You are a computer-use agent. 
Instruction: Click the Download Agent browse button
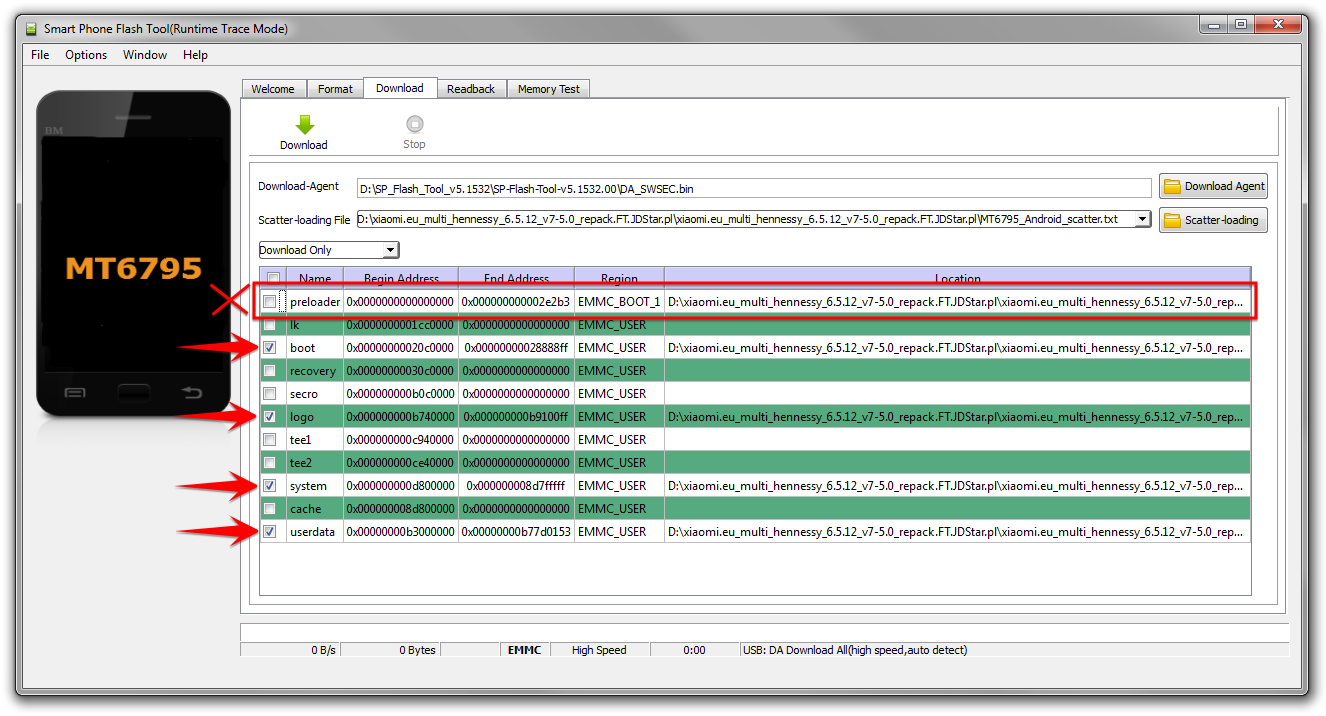[x=1214, y=186]
